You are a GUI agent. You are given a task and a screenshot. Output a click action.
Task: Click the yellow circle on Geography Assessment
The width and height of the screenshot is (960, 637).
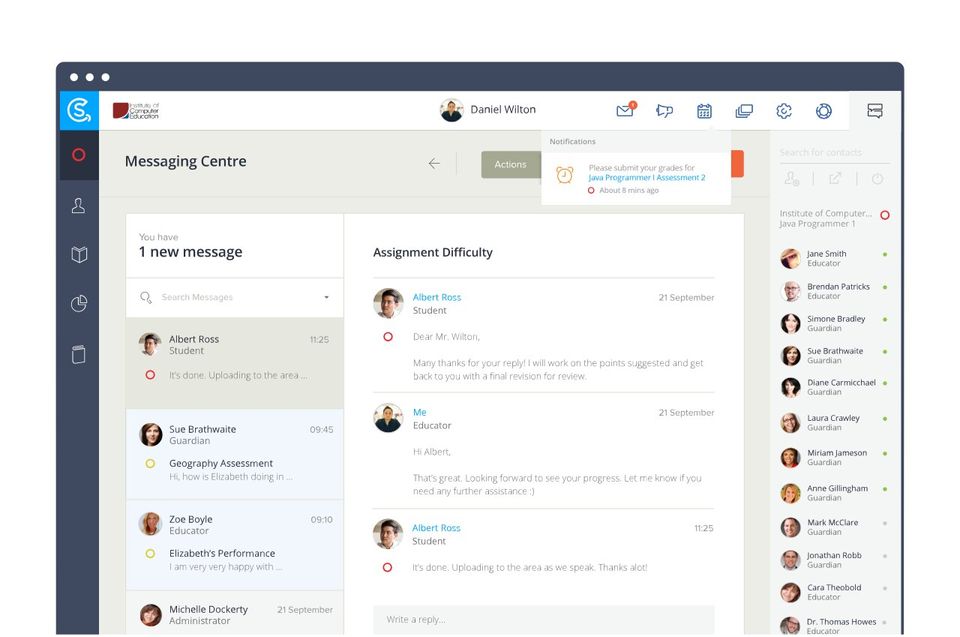150,464
